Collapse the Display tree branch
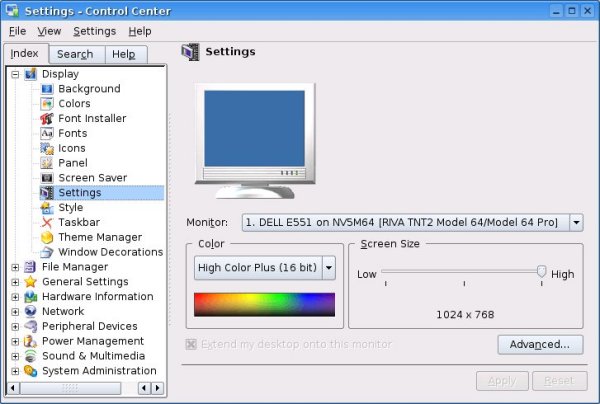Viewport: 600px width, 404px height. click(15, 74)
